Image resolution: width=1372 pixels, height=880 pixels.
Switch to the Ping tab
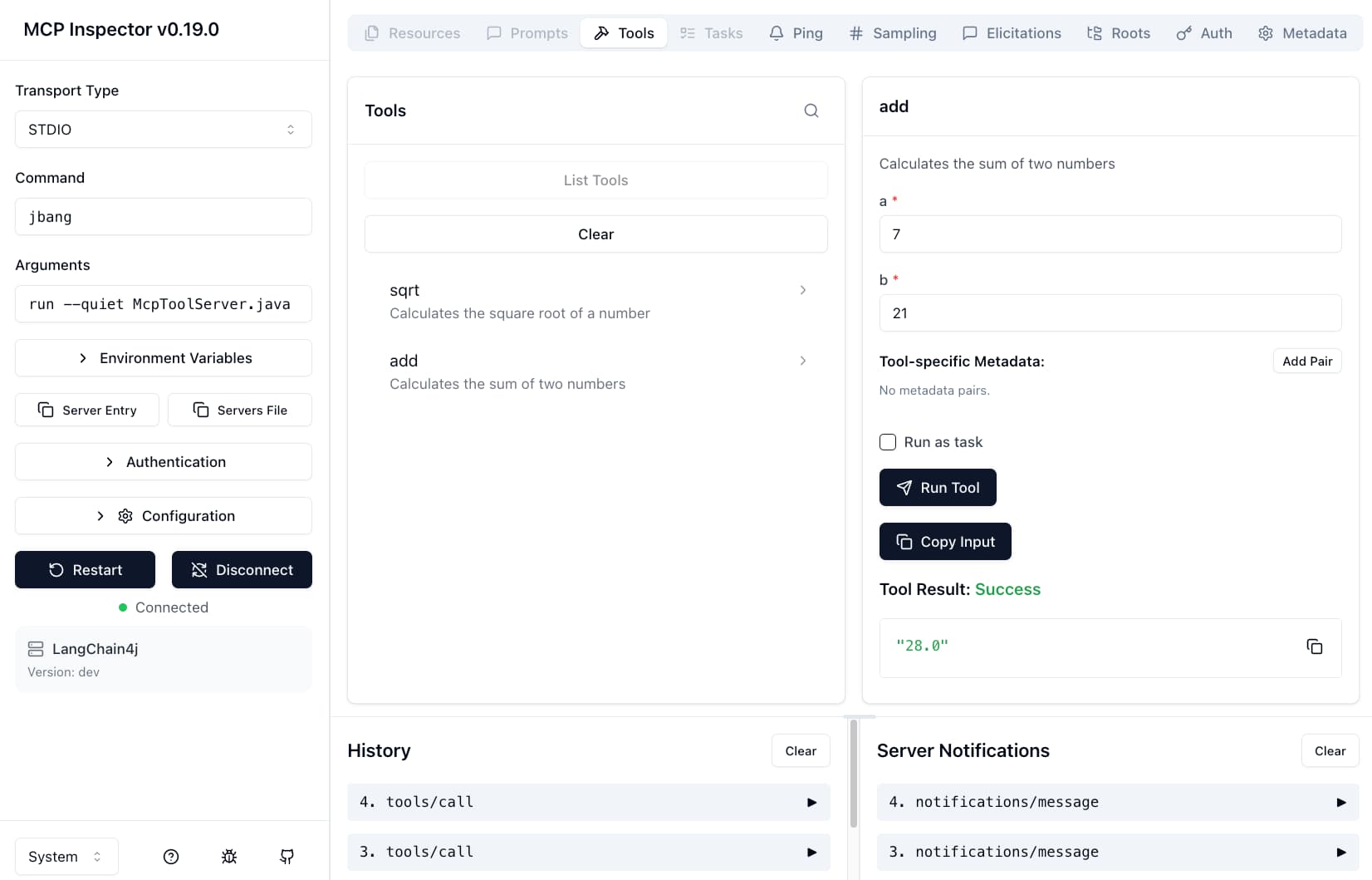click(x=796, y=33)
